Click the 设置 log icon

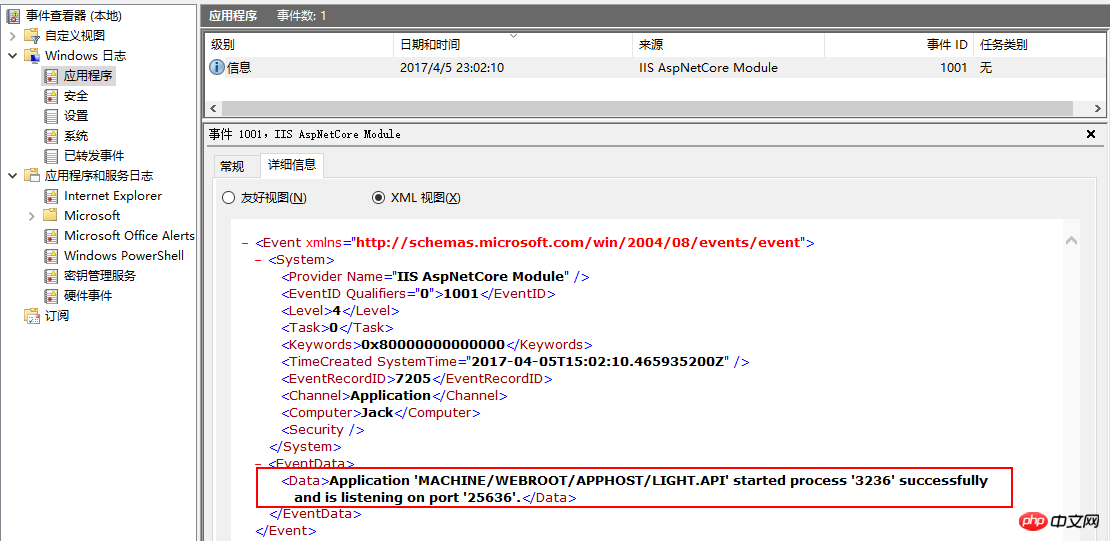pyautogui.click(x=51, y=115)
